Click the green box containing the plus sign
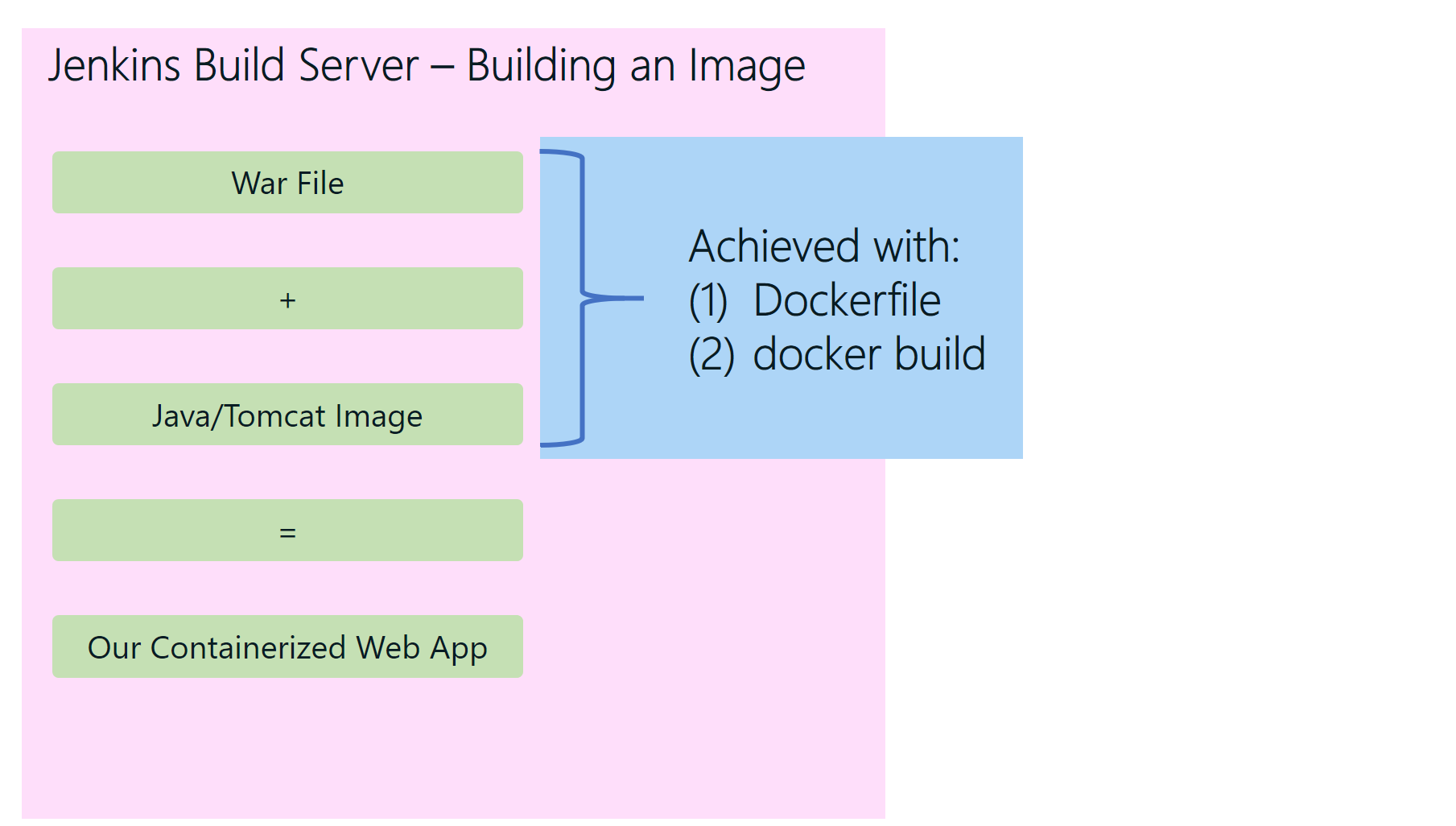The height and width of the screenshot is (826, 1456). (287, 299)
